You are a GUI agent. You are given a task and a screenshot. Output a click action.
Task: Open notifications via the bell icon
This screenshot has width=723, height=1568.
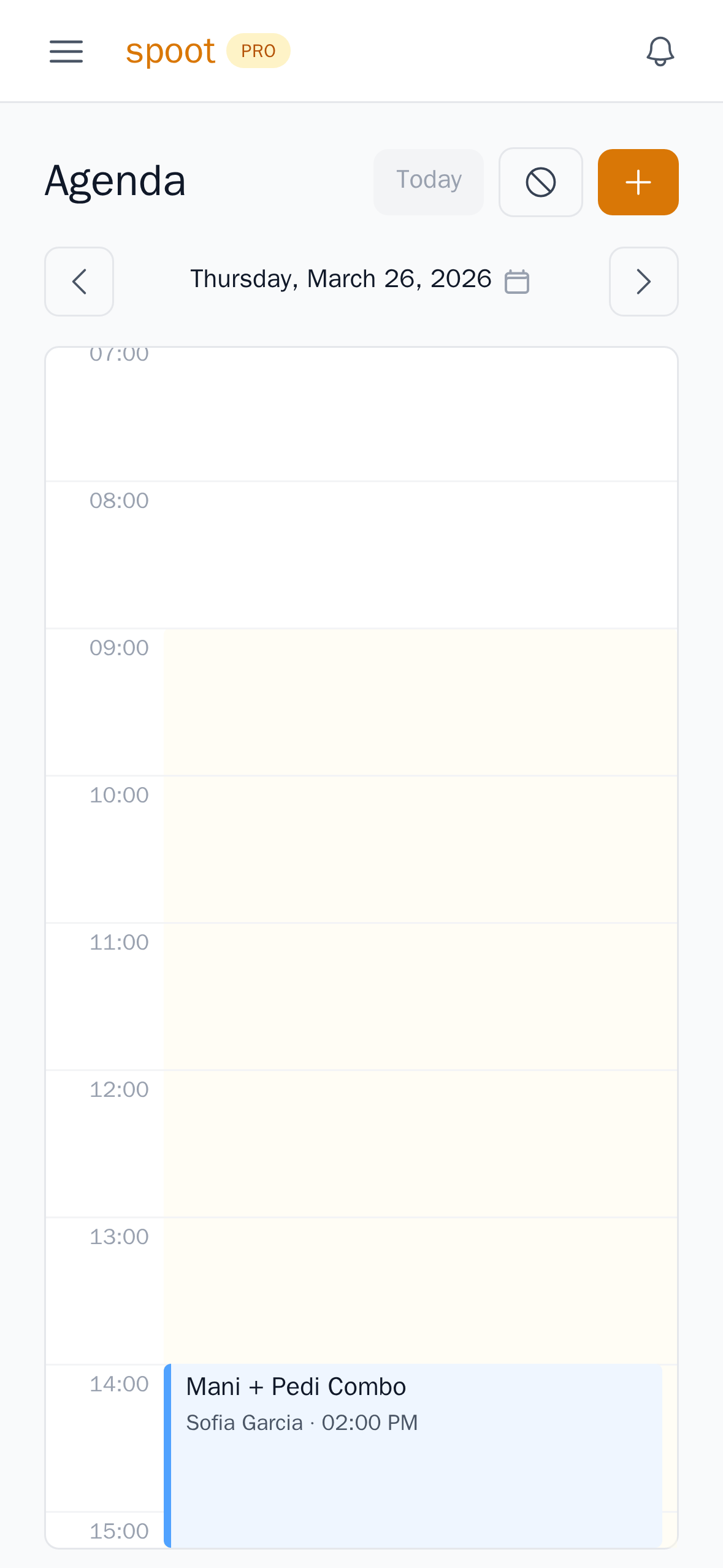tap(660, 52)
